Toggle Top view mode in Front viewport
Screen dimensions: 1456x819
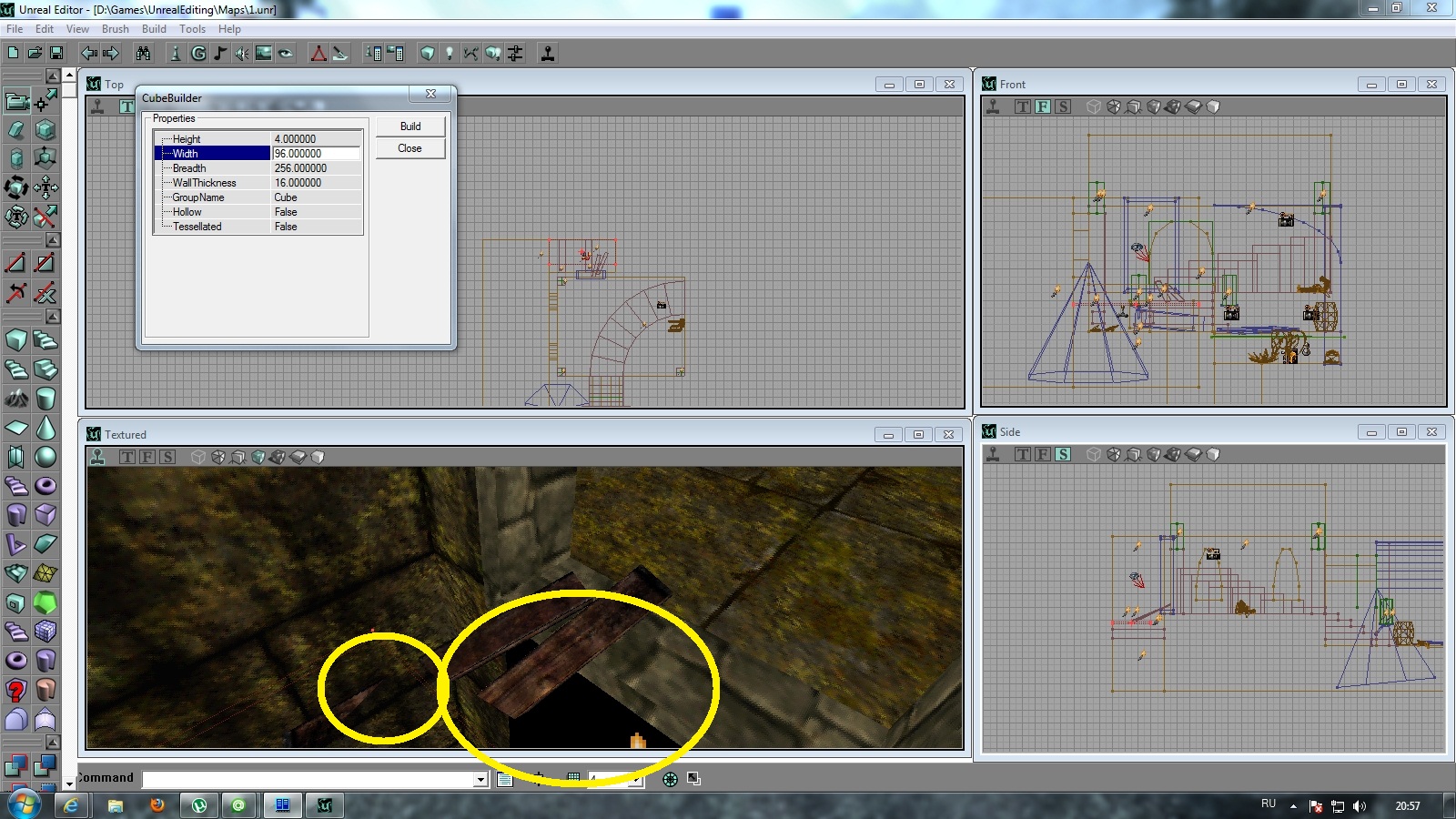pos(1023,106)
